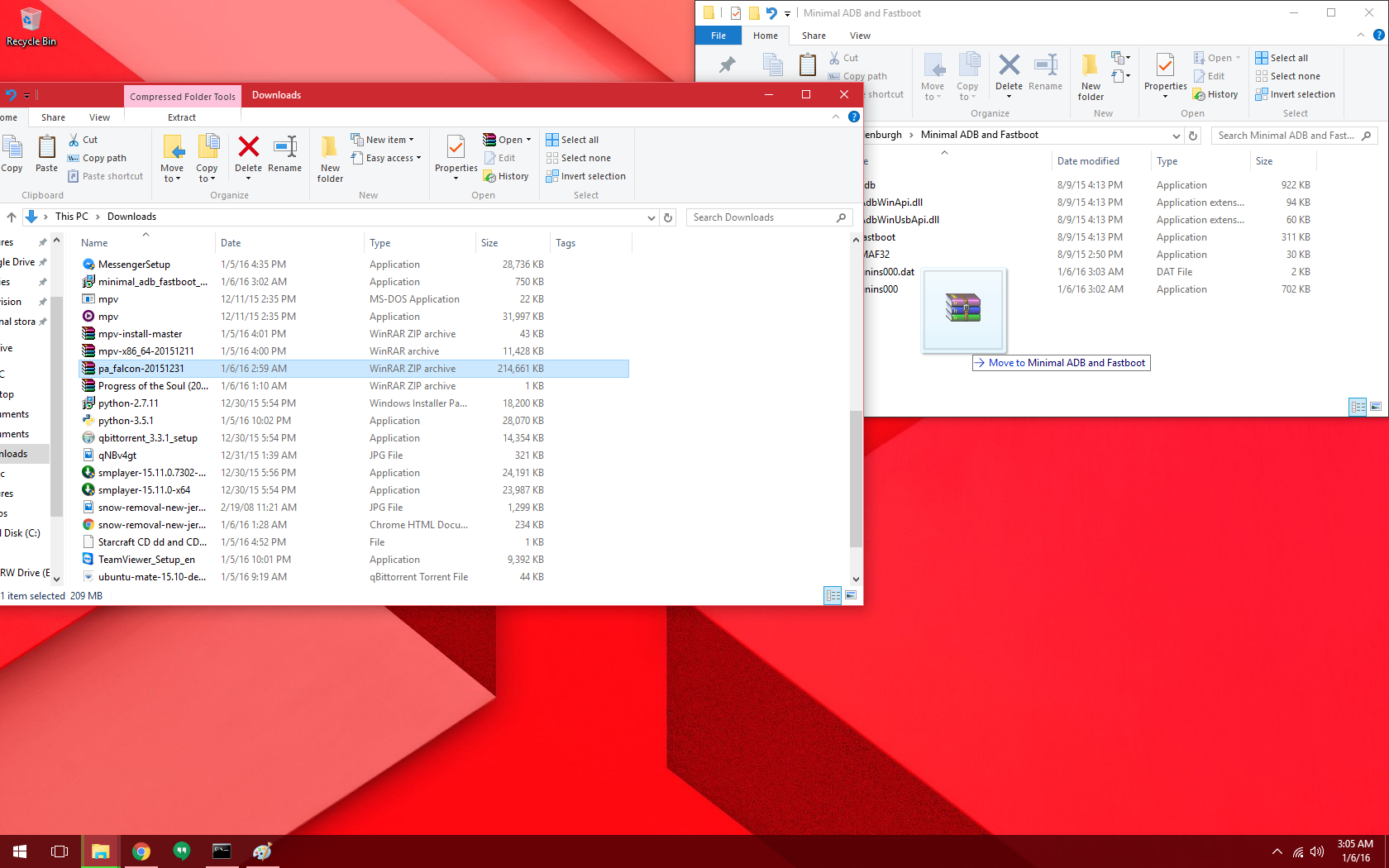Click Downloads file list vertical scrollbar
This screenshot has height=868, width=1389.
(x=856, y=479)
